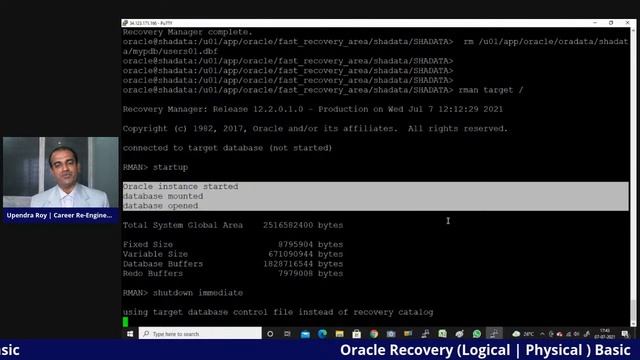Click the PuTTY window title bar text
Viewport: 640px width, 360px height.
(151, 23)
